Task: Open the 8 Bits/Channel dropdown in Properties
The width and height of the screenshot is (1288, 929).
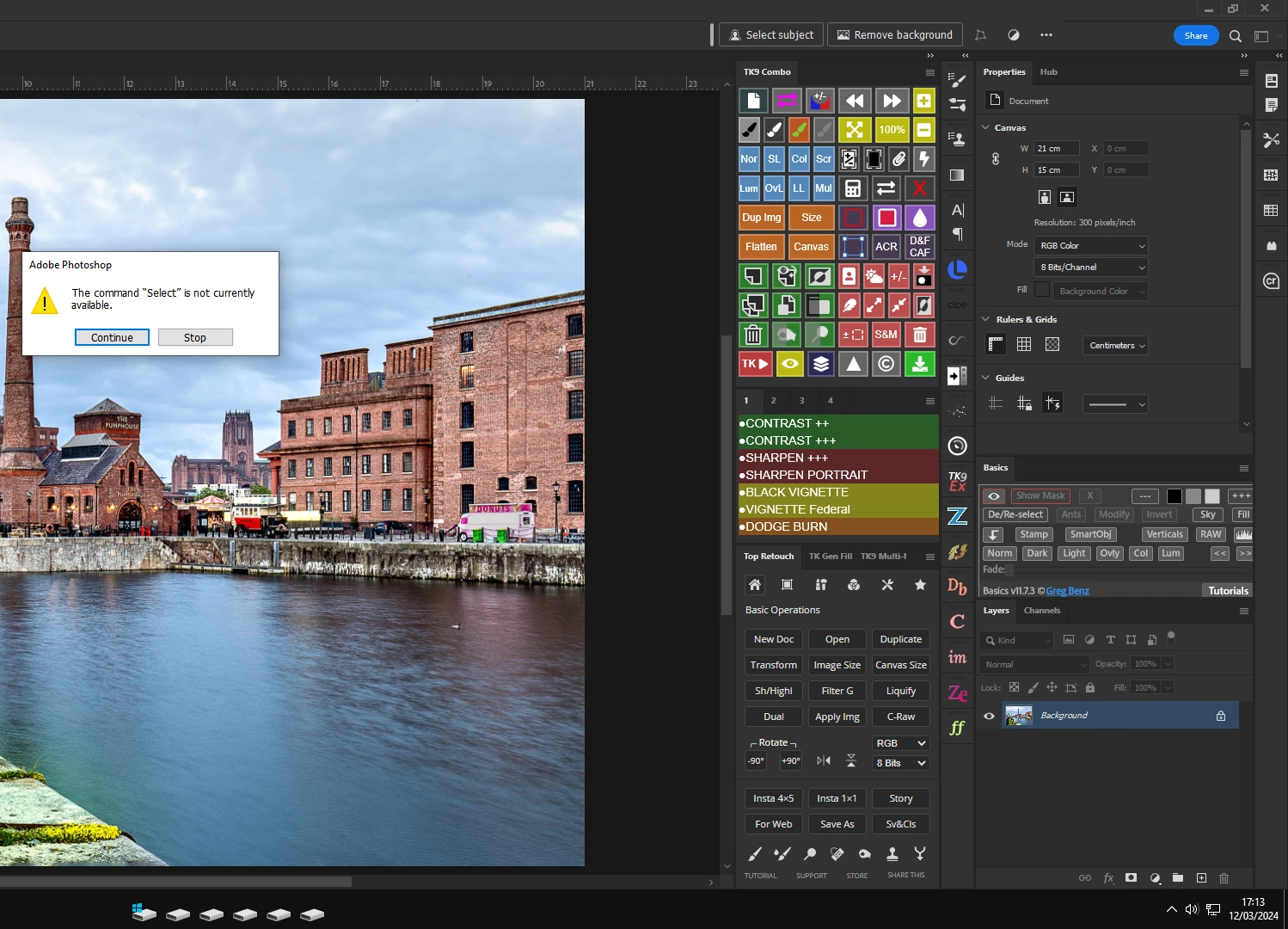Action: (x=1090, y=267)
